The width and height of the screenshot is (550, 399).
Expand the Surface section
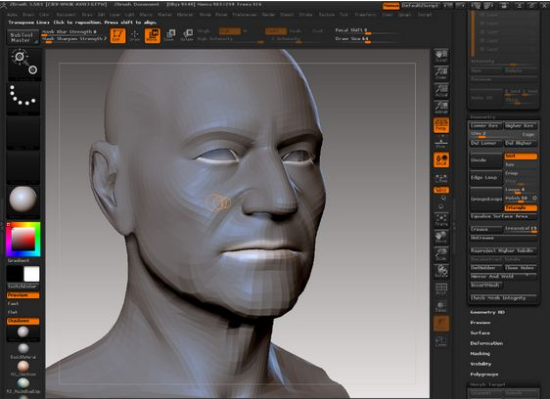tap(480, 333)
